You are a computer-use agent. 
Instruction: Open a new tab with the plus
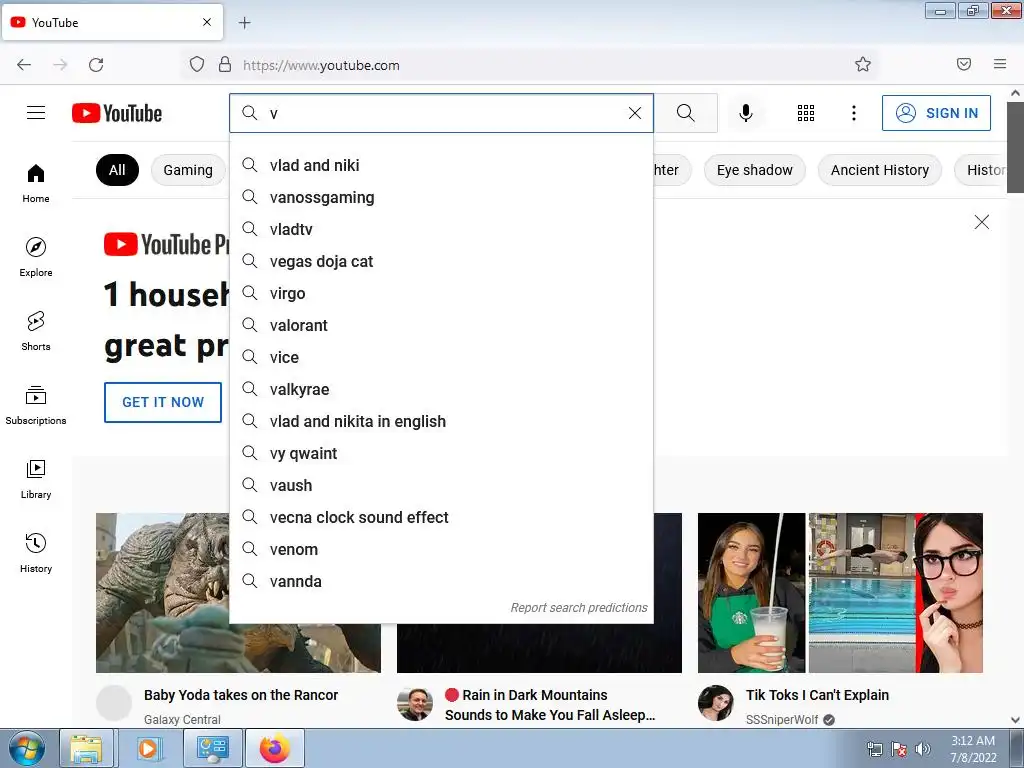244,23
